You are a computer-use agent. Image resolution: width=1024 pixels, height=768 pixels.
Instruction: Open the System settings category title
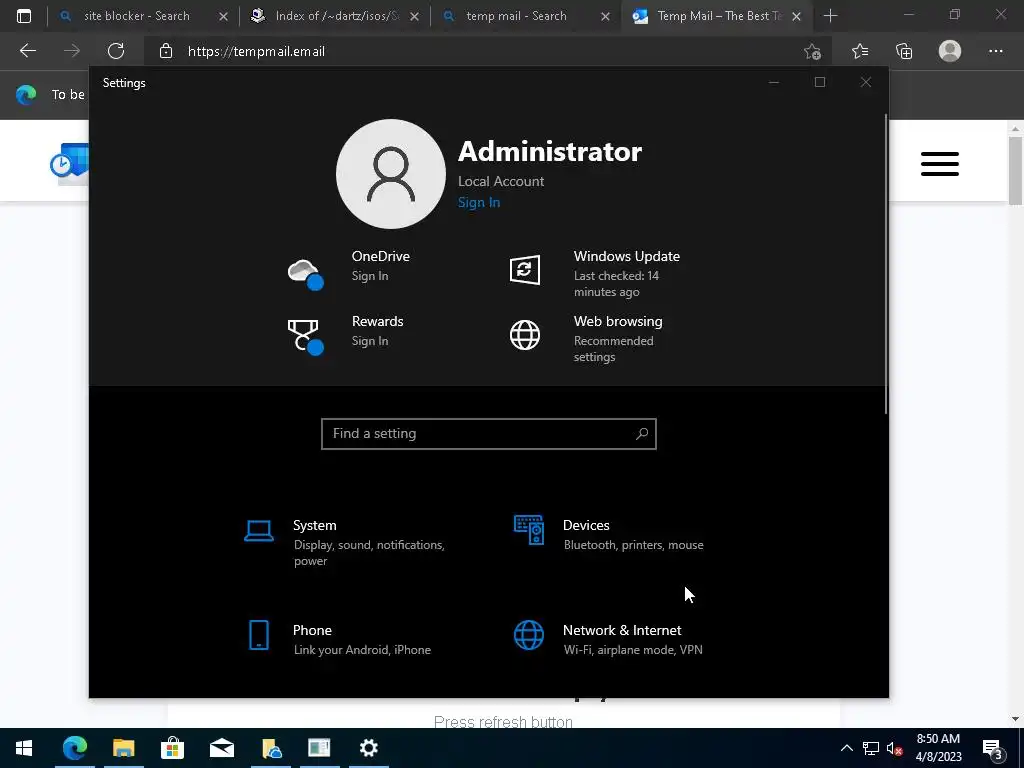[x=315, y=525]
